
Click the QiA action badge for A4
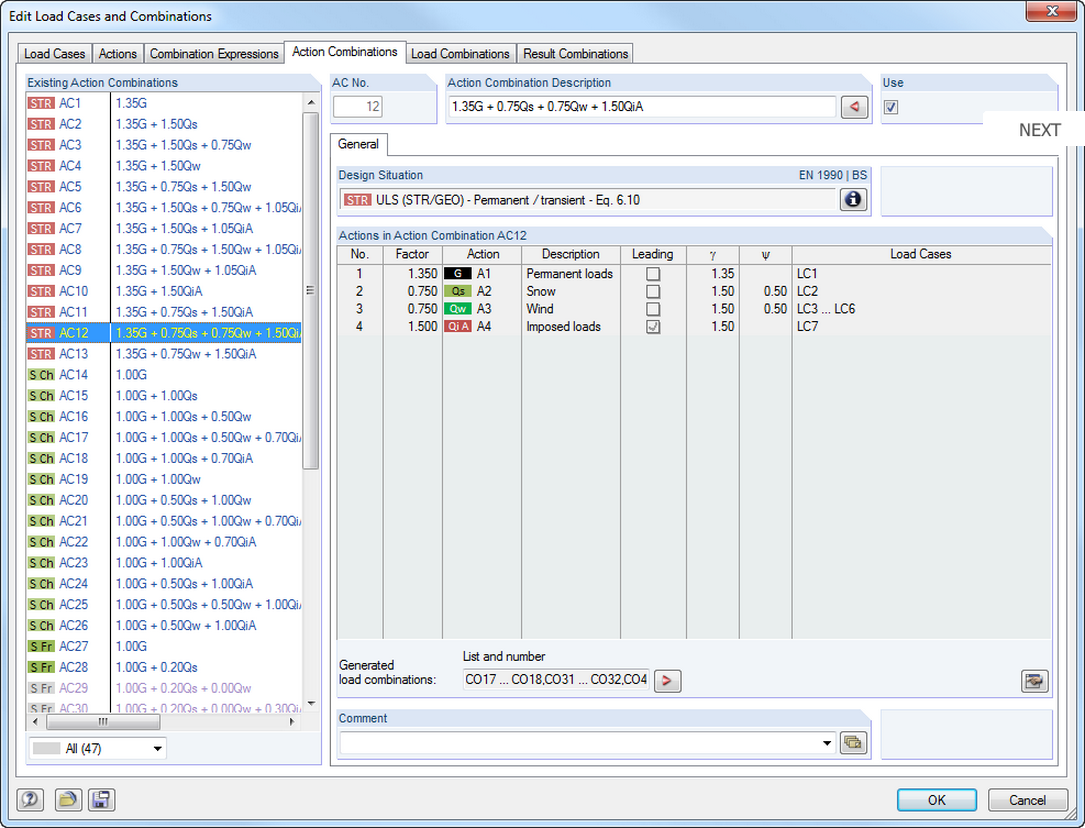[457, 326]
